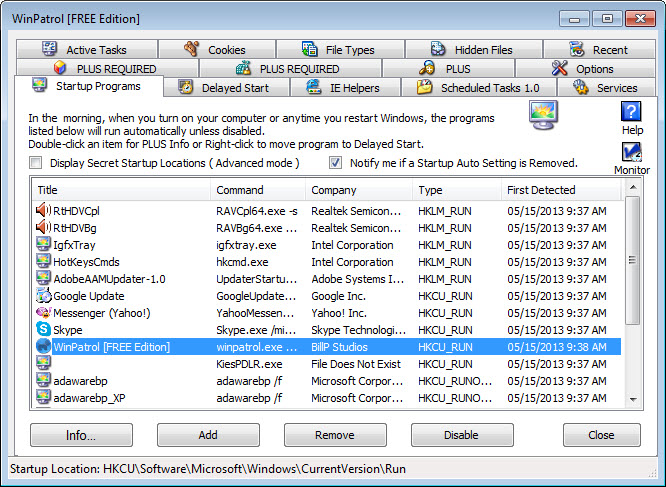
Task: Click the icon next to IgfxTray
Action: tap(43, 244)
